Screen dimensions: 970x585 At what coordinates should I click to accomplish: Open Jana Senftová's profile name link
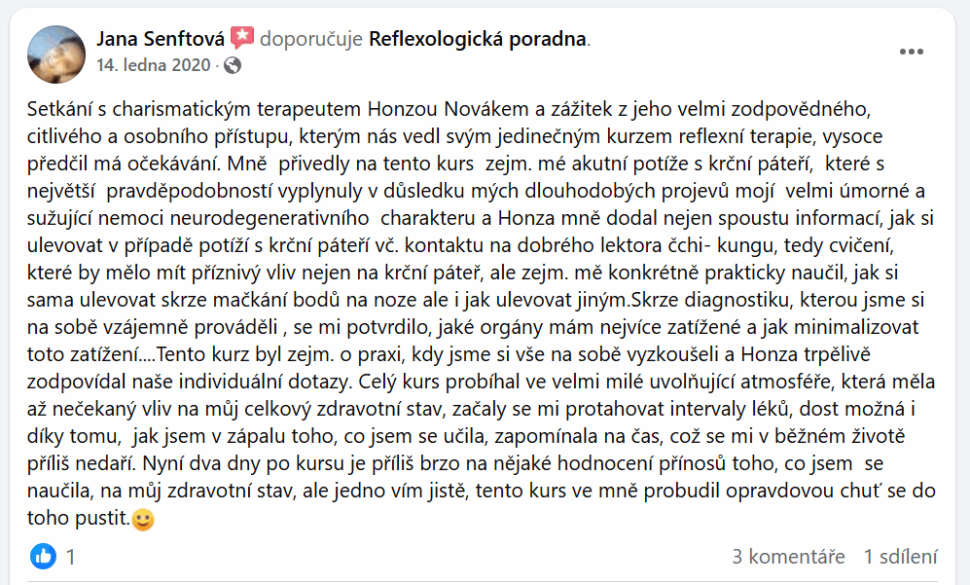(160, 39)
